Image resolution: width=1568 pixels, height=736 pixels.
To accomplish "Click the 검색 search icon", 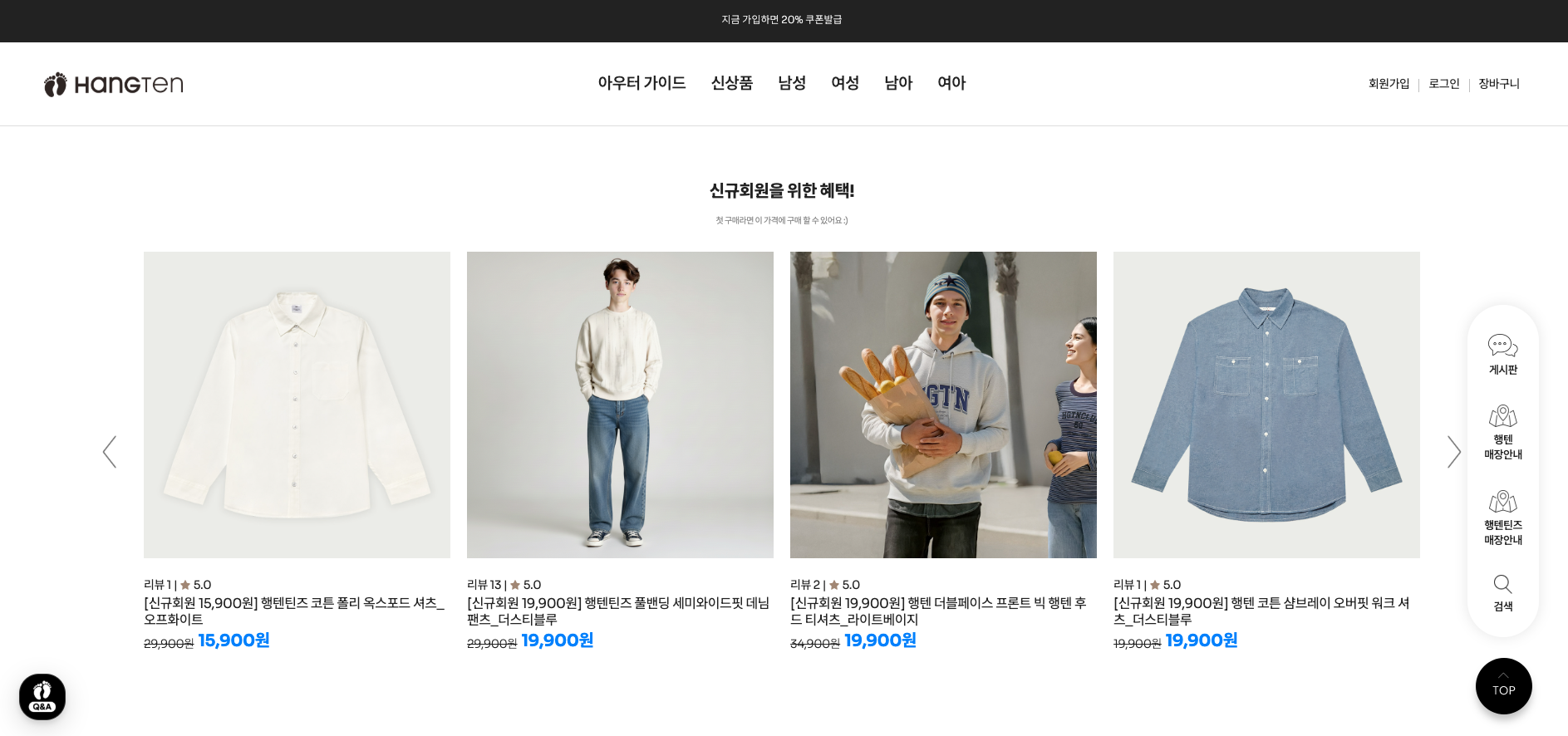I will tap(1502, 593).
